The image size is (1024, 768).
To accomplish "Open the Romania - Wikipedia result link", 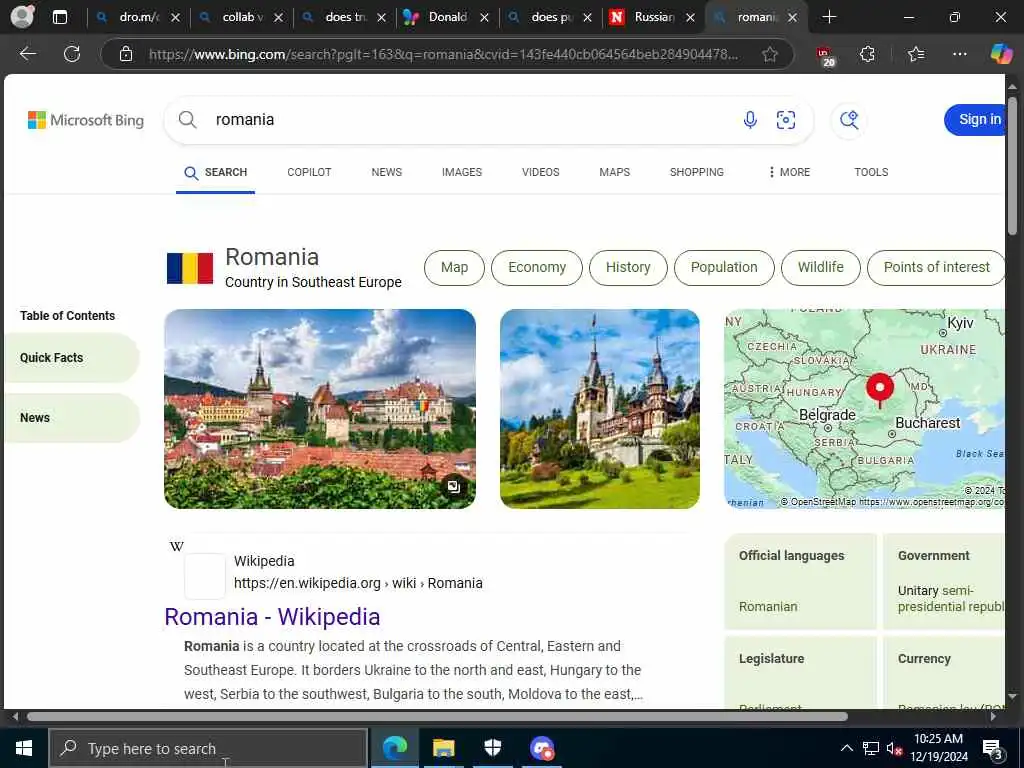I will pos(272,617).
